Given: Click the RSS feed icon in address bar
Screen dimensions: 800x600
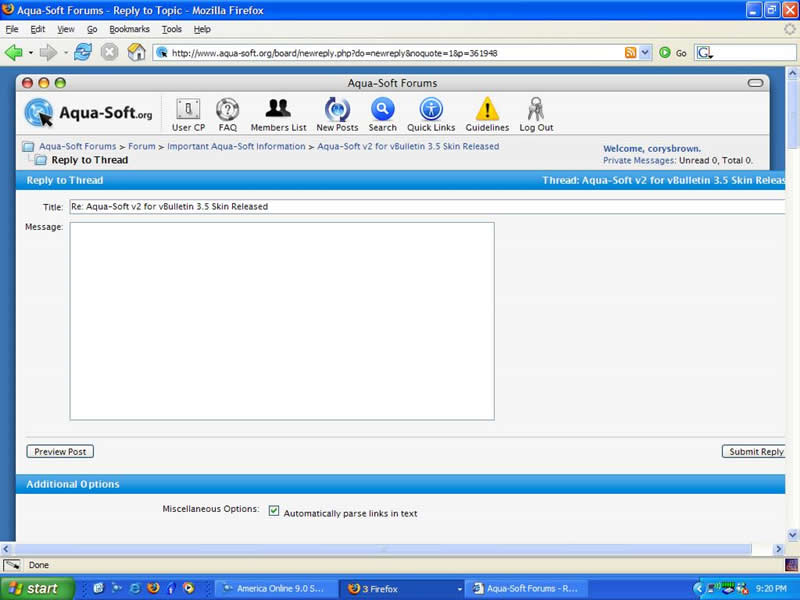Looking at the screenshot, I should [631, 53].
